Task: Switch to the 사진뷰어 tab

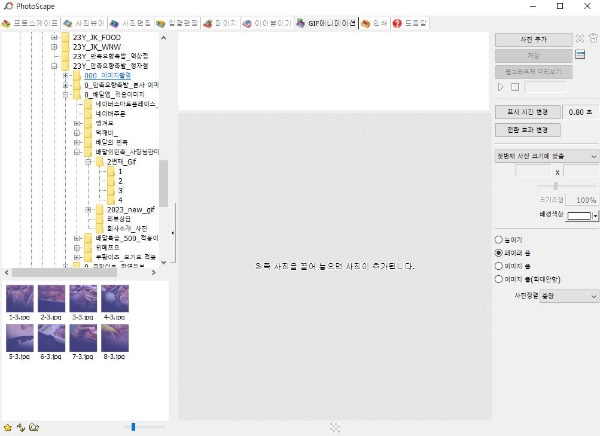Action: point(84,23)
